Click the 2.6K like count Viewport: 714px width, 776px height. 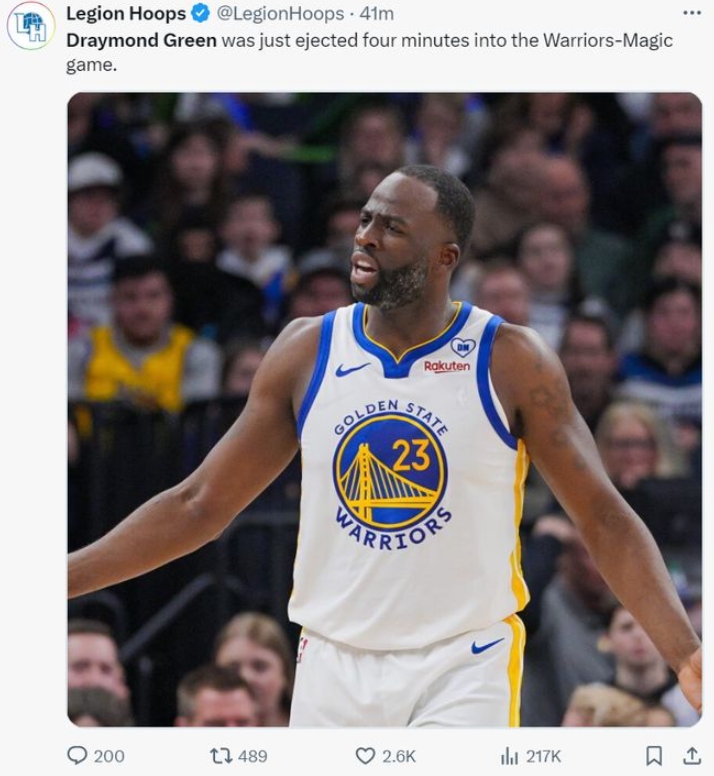coord(399,756)
